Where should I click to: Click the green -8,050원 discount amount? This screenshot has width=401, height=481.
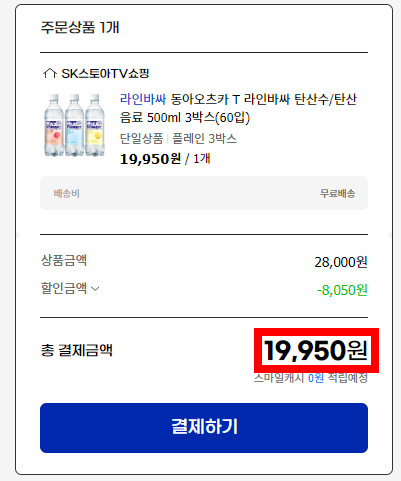342,290
